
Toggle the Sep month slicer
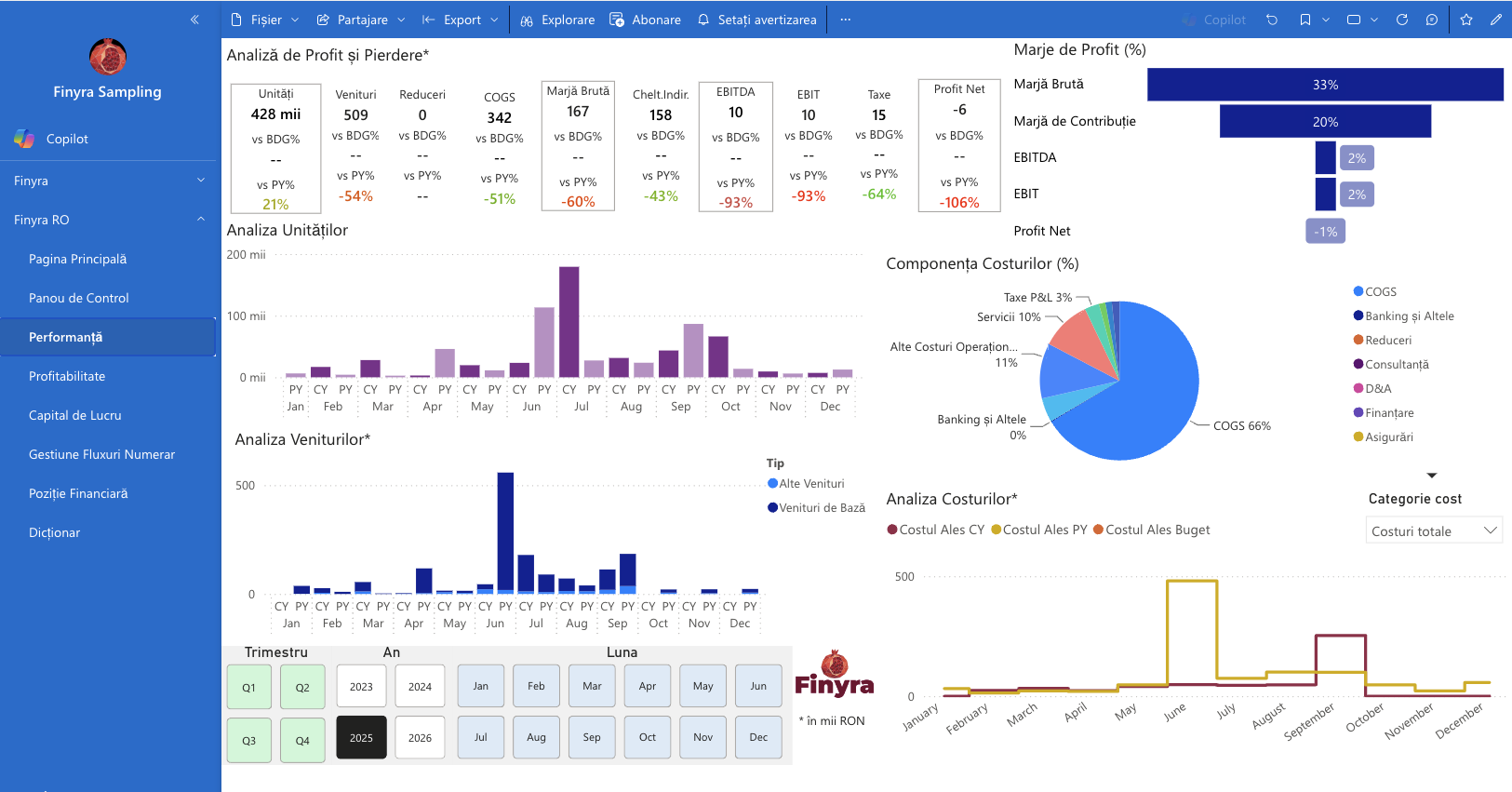(592, 737)
